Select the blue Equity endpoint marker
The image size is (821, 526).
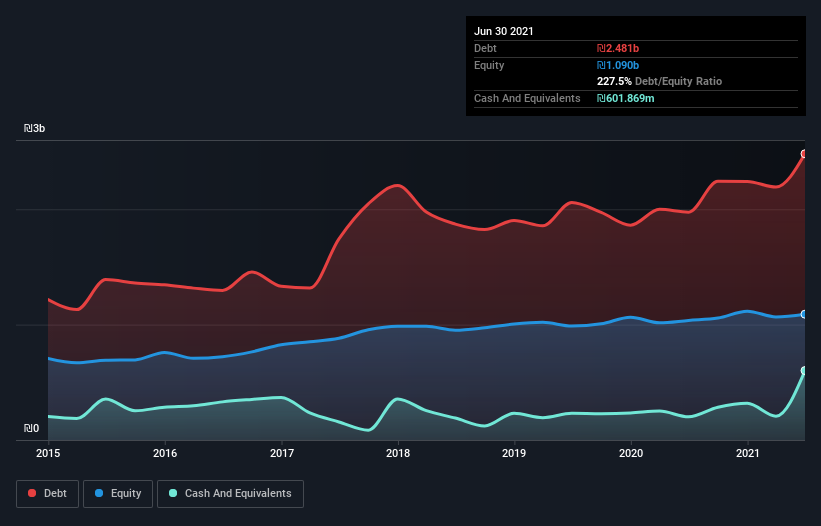[x=804, y=314]
